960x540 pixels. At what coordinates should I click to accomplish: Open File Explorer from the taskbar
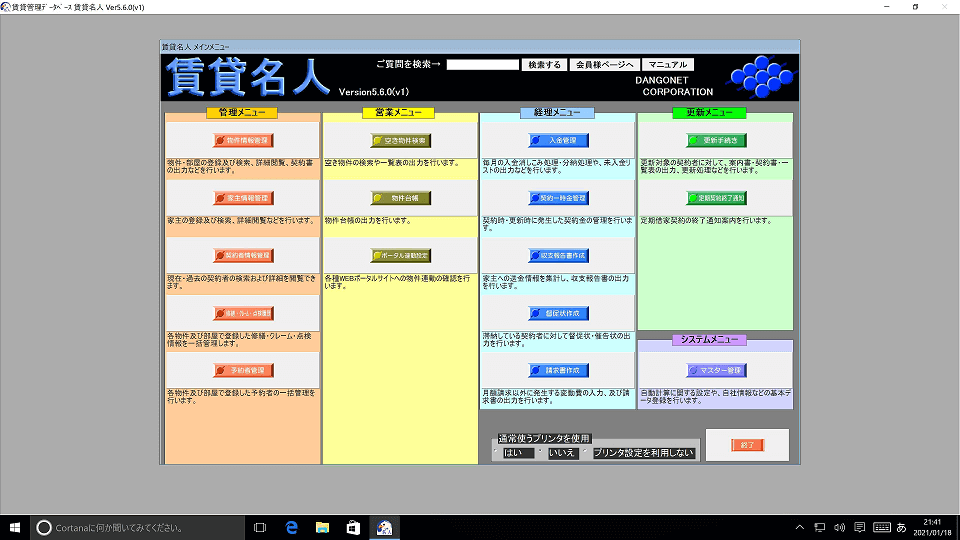pyautogui.click(x=323, y=527)
